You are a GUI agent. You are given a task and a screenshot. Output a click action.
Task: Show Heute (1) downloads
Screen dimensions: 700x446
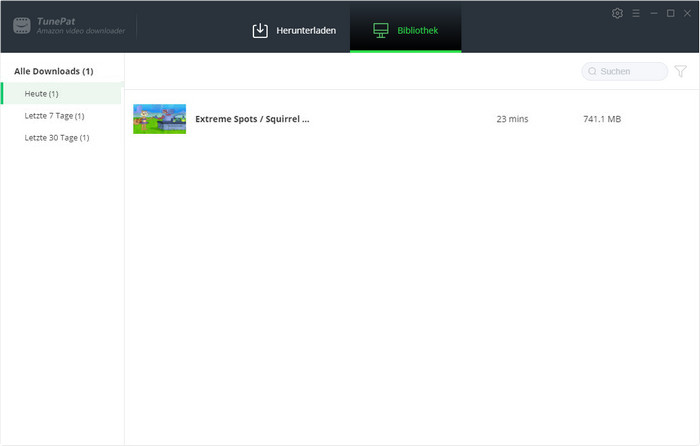coord(62,93)
